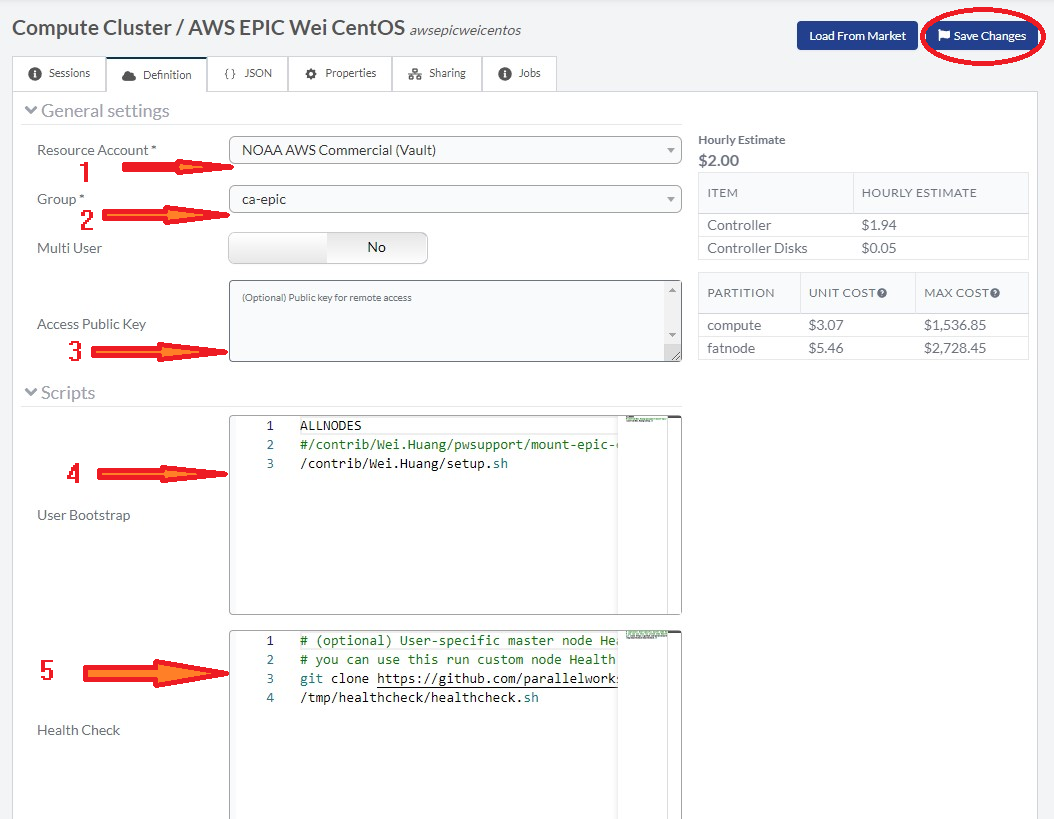Image resolution: width=1054 pixels, height=819 pixels.
Task: Click the network icon on Sharing tab
Action: [415, 74]
